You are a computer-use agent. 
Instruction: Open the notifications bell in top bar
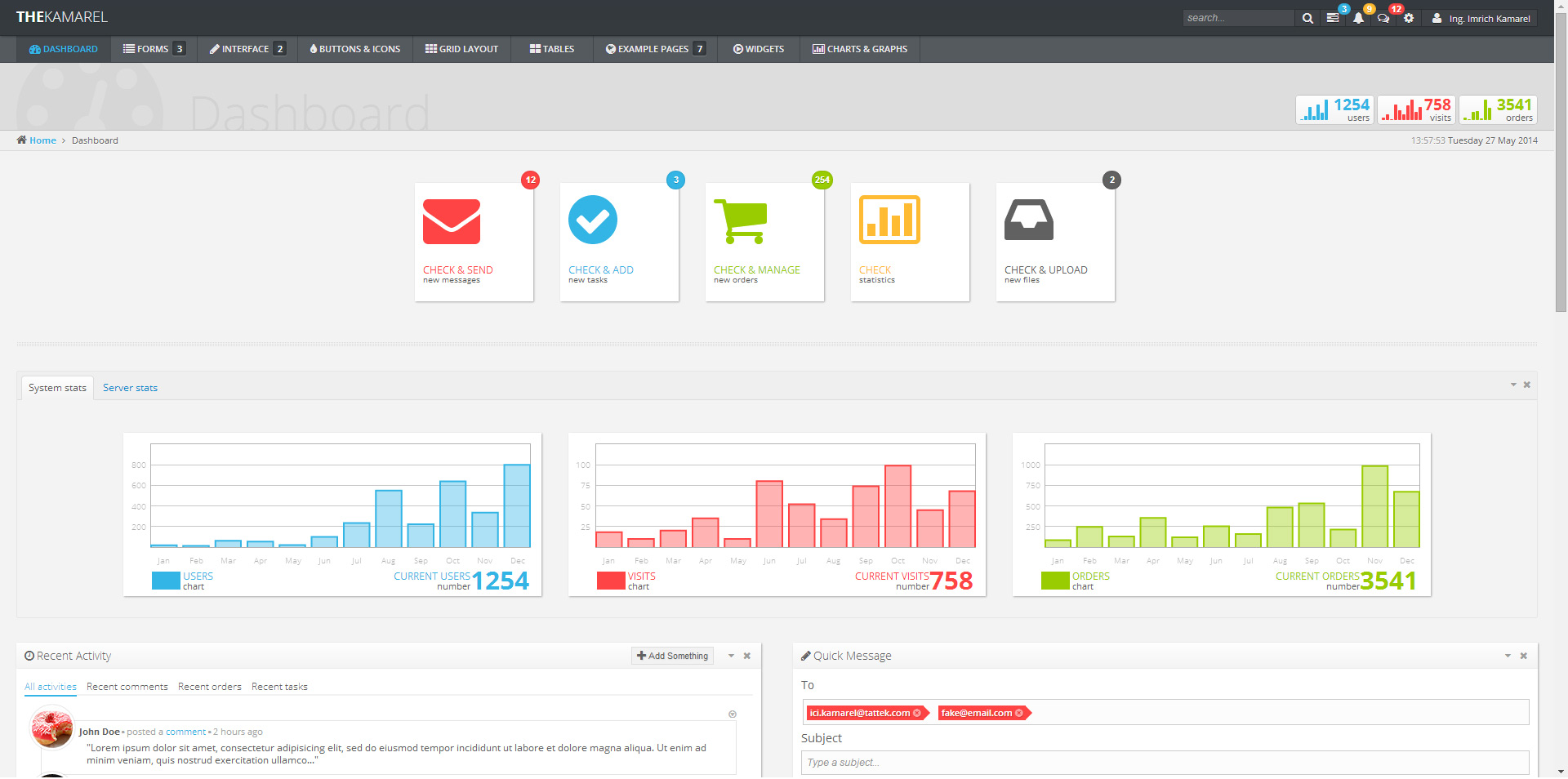[x=1358, y=18]
